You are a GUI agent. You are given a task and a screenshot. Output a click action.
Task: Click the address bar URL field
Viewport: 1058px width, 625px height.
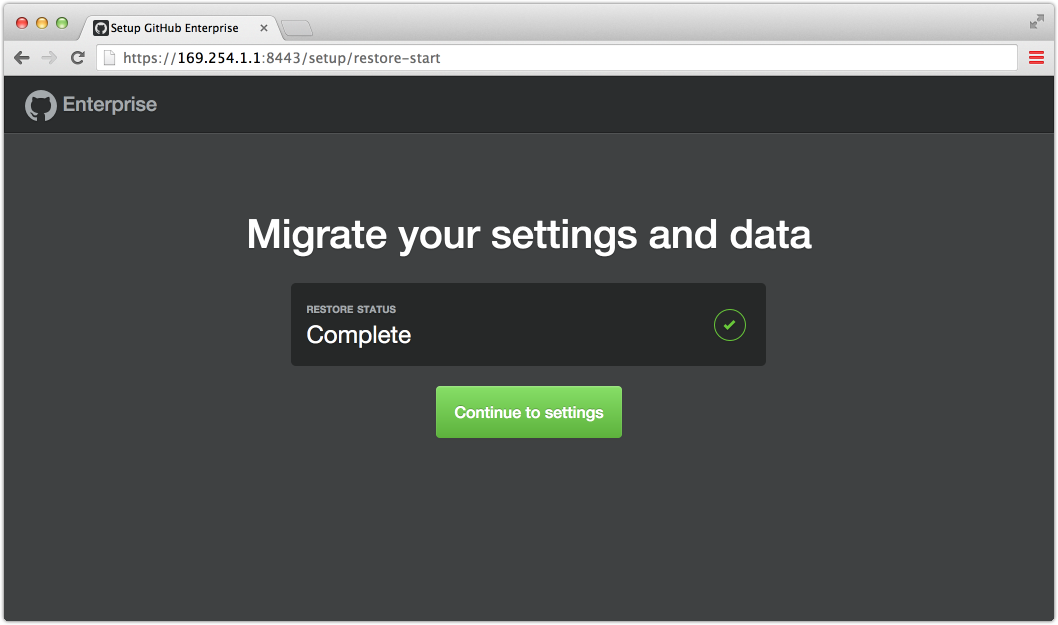click(557, 58)
